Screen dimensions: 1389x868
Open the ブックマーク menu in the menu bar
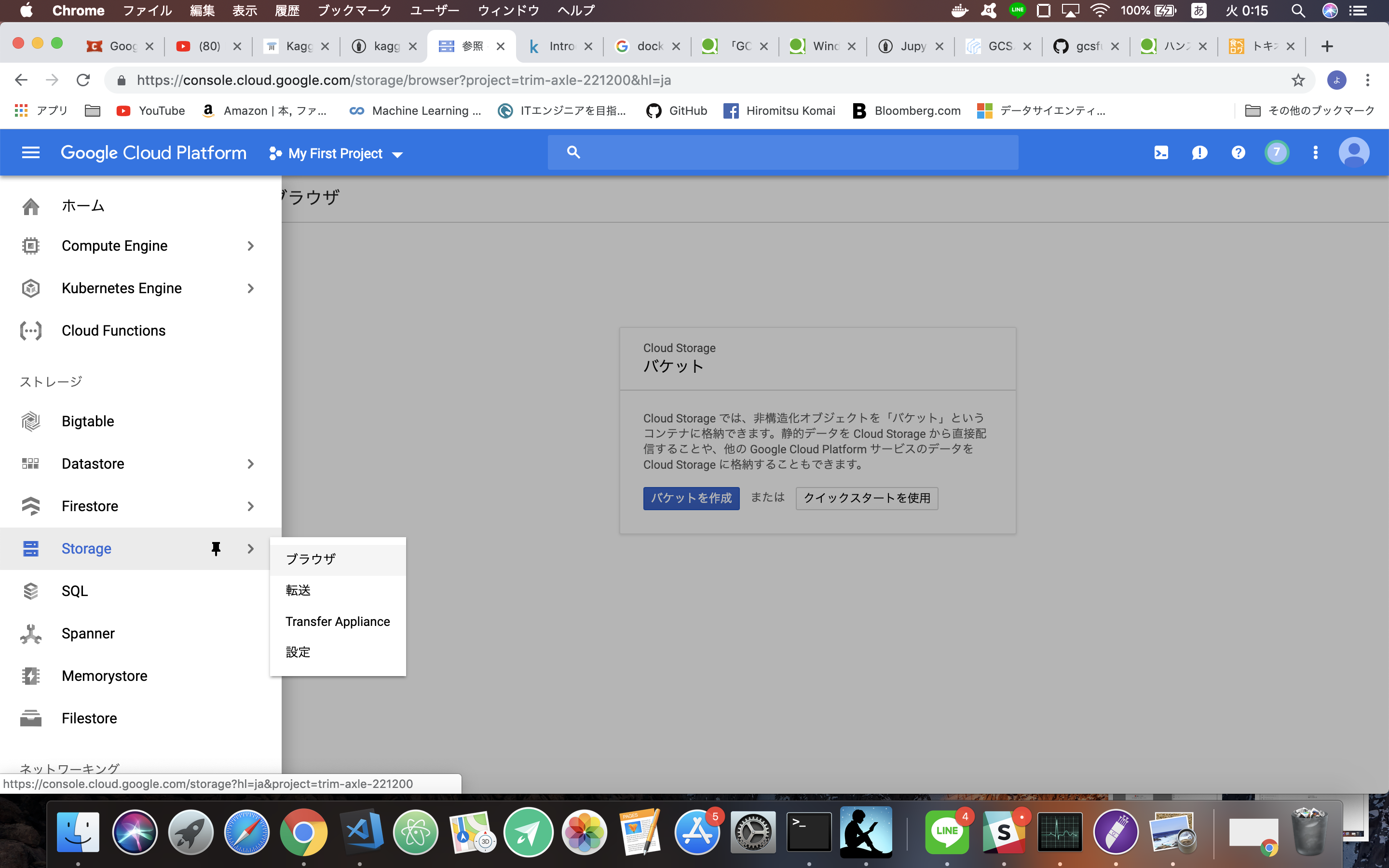point(354,10)
